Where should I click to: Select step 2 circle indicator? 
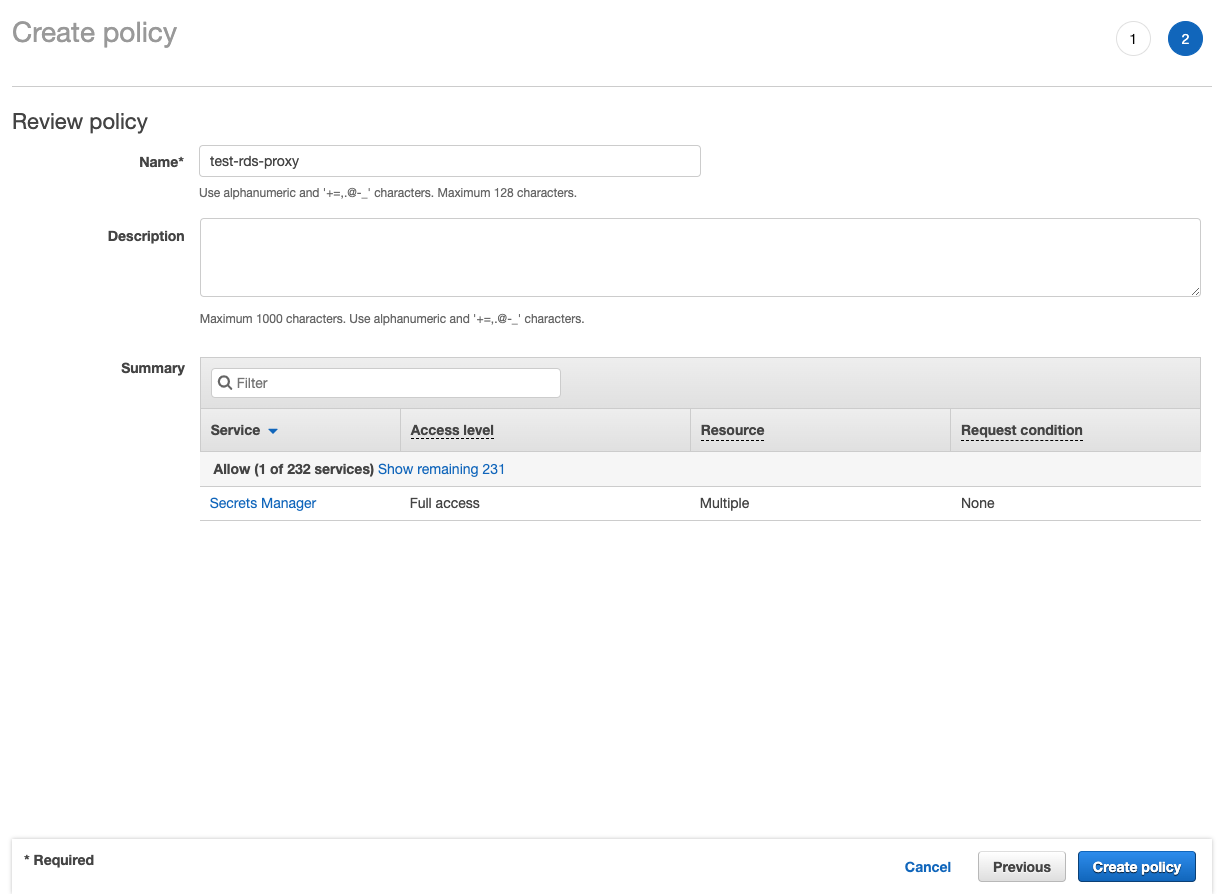[x=1185, y=39]
